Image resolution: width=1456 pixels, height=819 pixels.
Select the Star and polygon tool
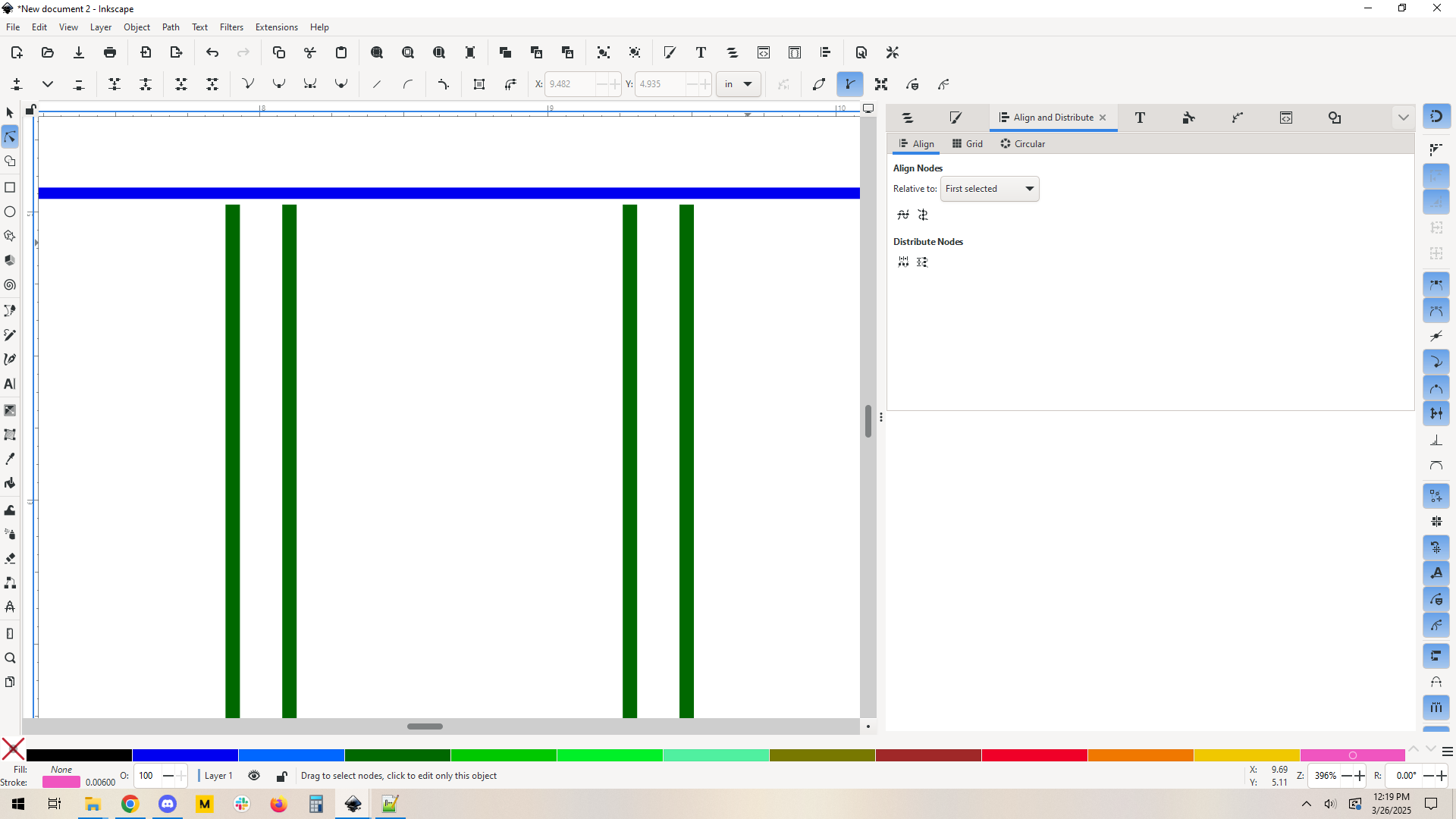tap(10, 236)
